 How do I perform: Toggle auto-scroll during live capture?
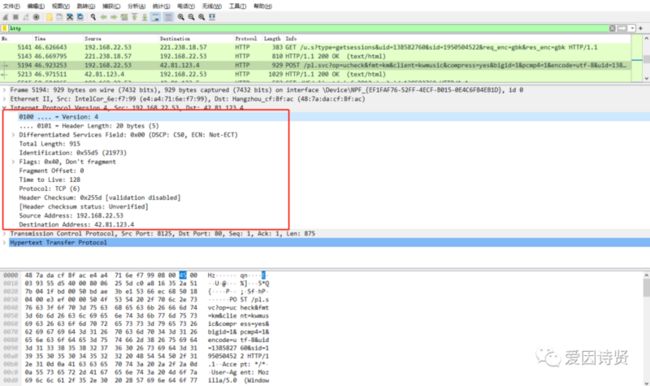[155, 17]
